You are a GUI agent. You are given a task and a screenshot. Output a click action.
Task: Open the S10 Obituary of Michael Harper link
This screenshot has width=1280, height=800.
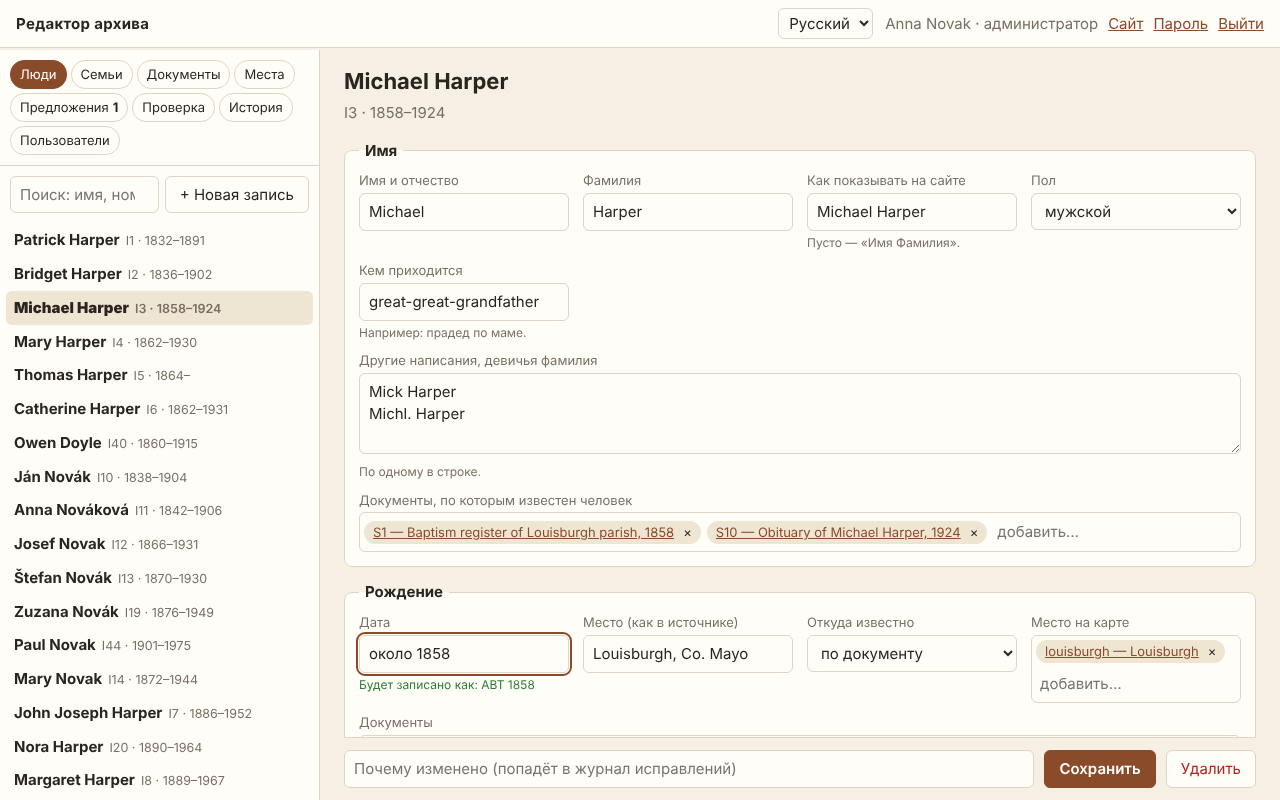(838, 533)
